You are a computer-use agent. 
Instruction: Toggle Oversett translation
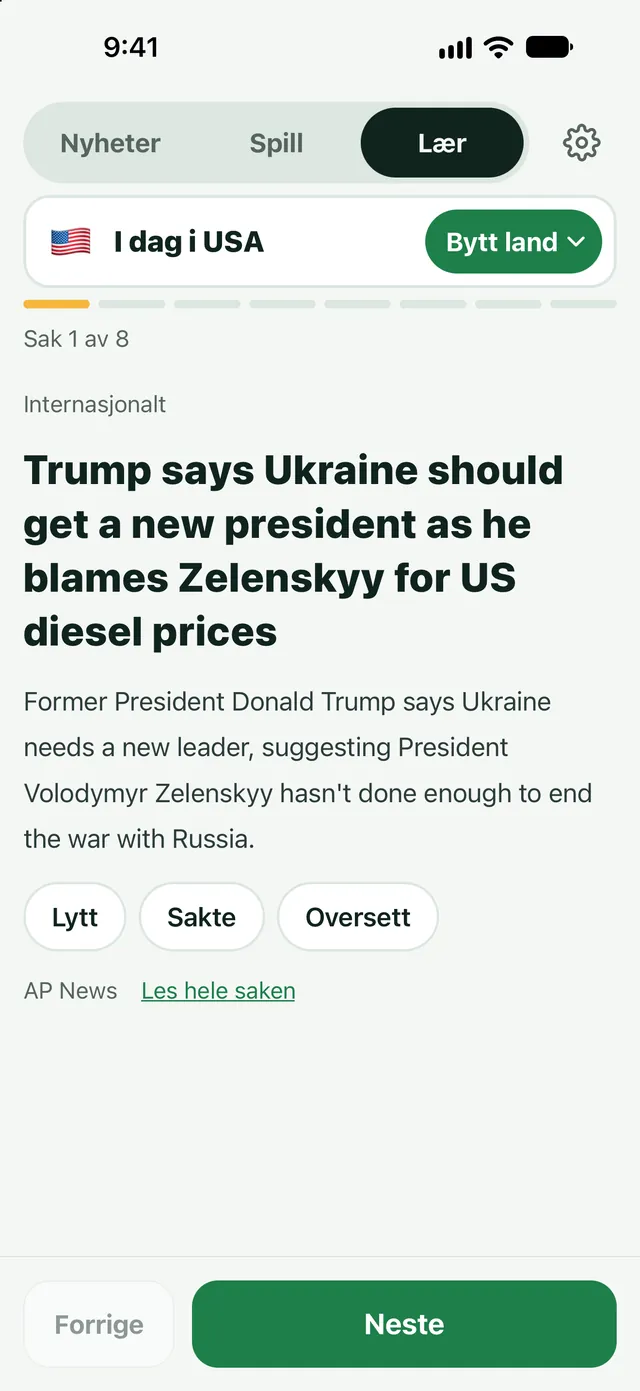click(358, 917)
